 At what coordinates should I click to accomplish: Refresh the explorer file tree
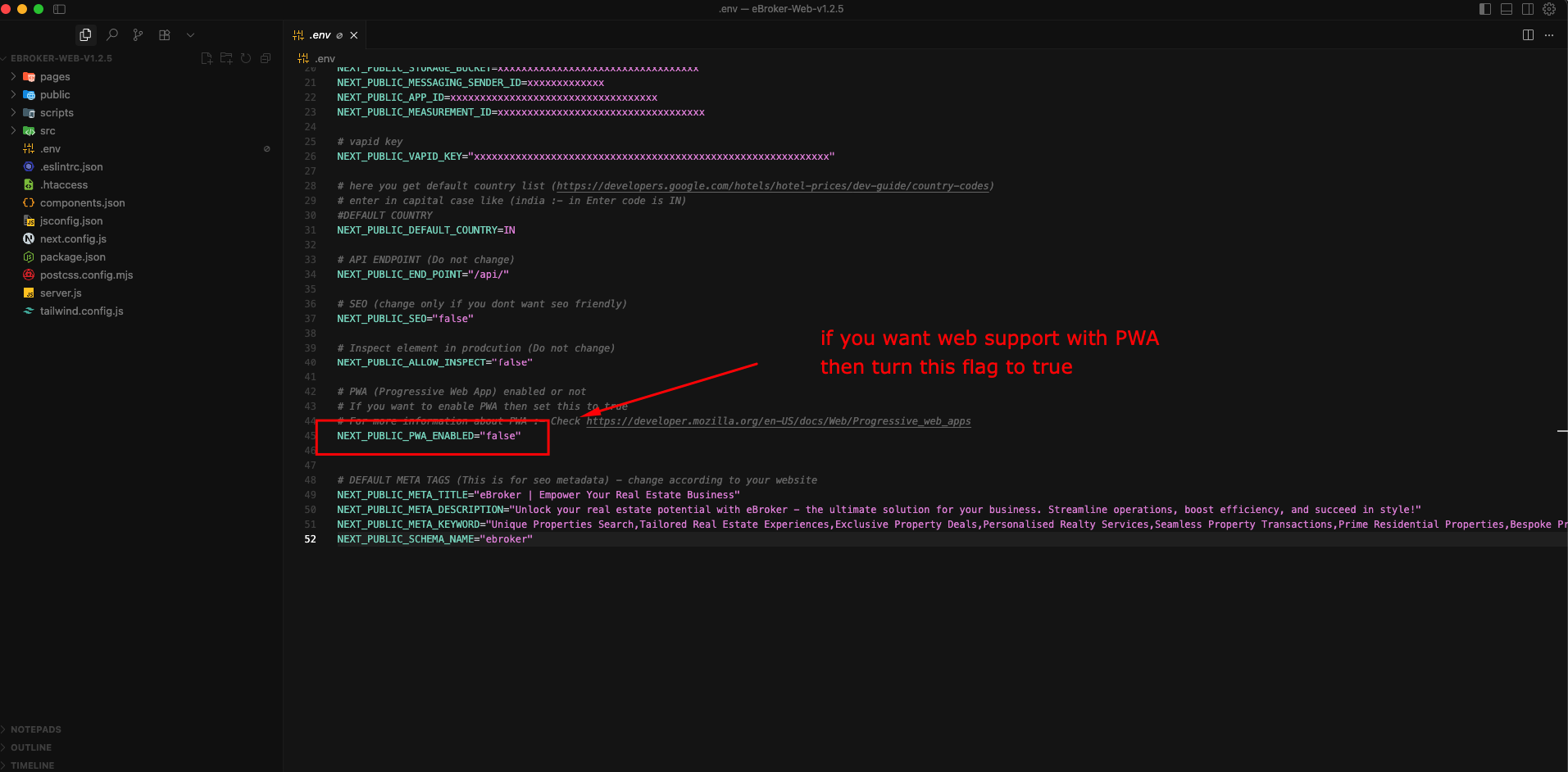point(246,58)
